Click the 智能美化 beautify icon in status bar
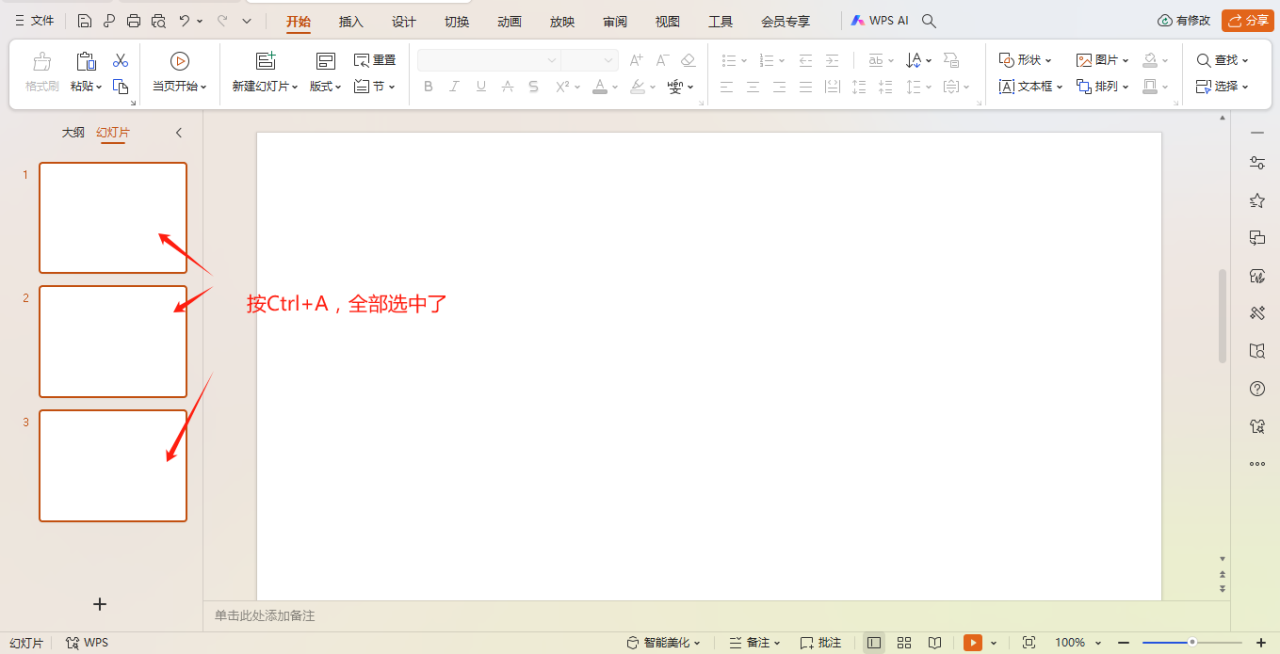The width and height of the screenshot is (1280, 654). [x=631, y=643]
